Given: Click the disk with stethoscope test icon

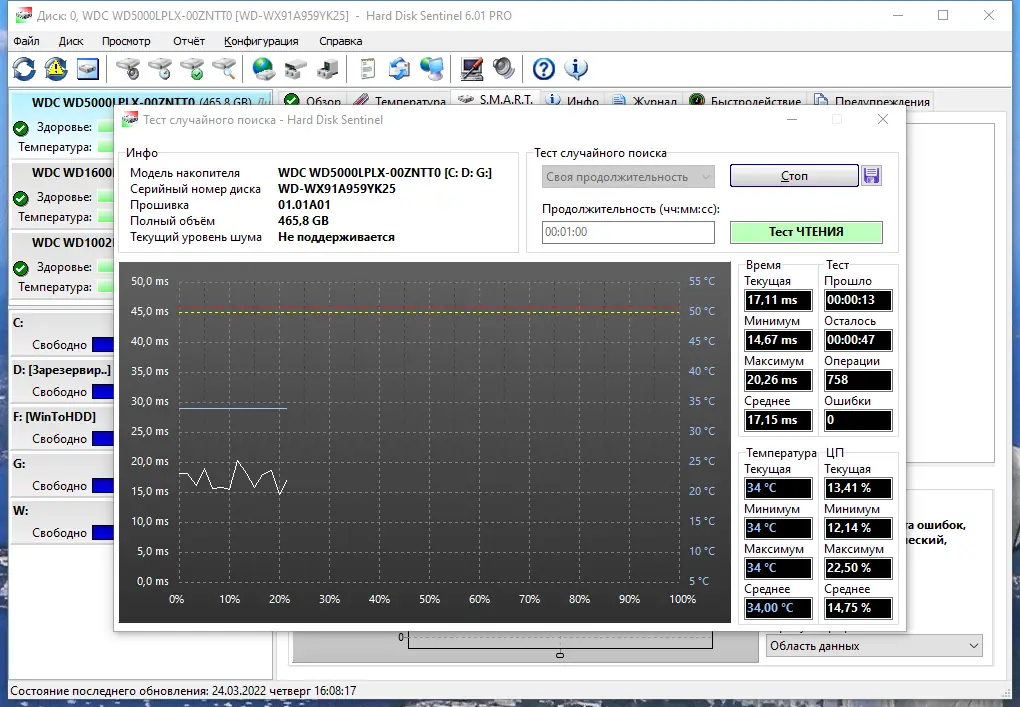Looking at the screenshot, I should [128, 68].
